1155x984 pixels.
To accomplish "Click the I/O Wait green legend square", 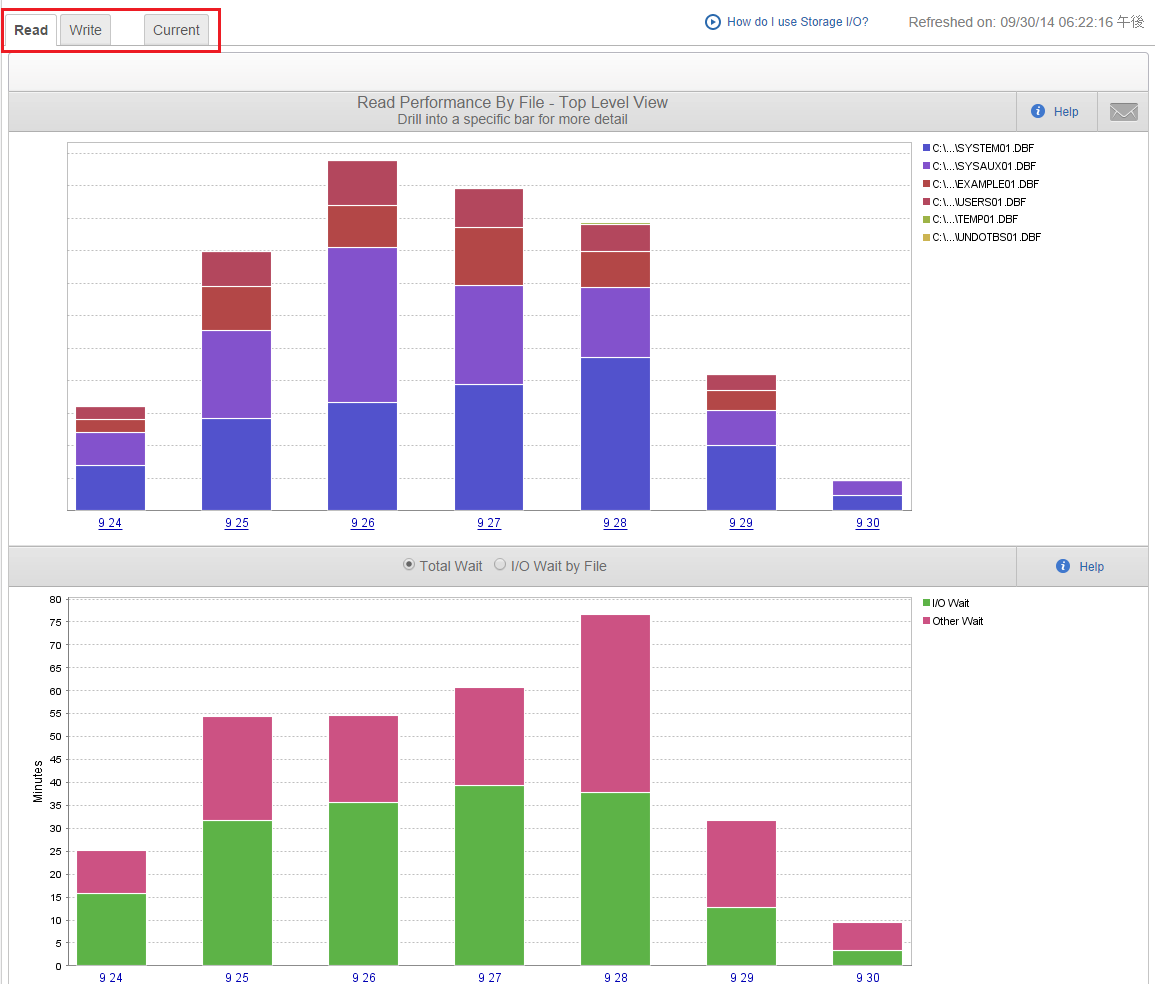I will pyautogui.click(x=926, y=603).
